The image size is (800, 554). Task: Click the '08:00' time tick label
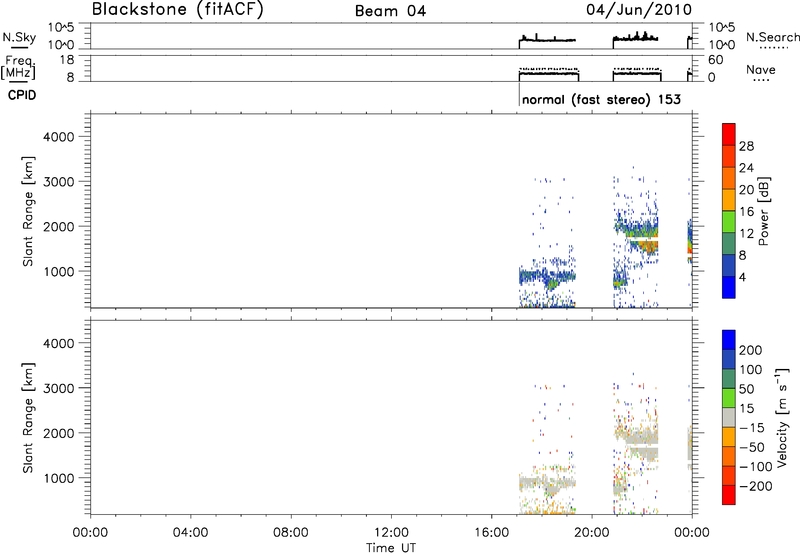pyautogui.click(x=291, y=533)
